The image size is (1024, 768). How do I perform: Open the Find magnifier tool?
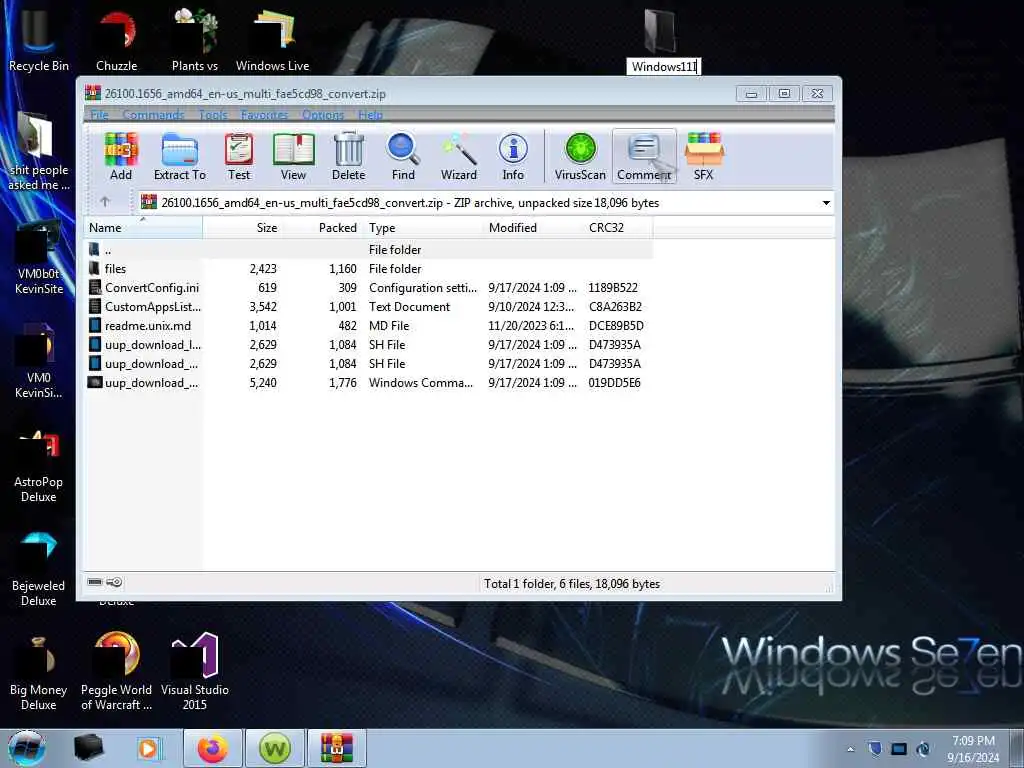tap(403, 157)
